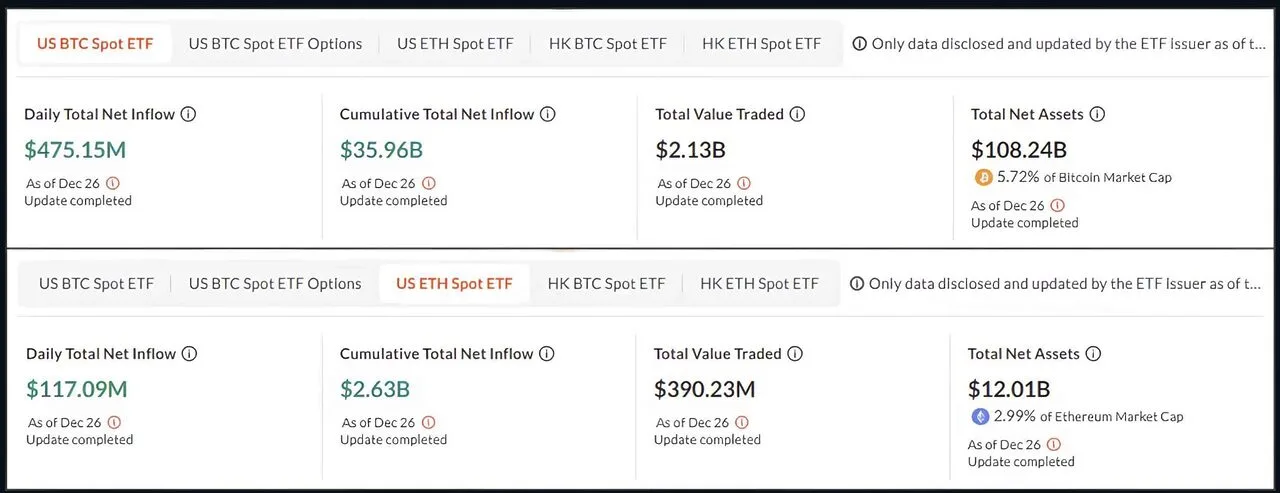The width and height of the screenshot is (1280, 493).
Task: Click red alert icon under $2.13B
Action: [744, 183]
